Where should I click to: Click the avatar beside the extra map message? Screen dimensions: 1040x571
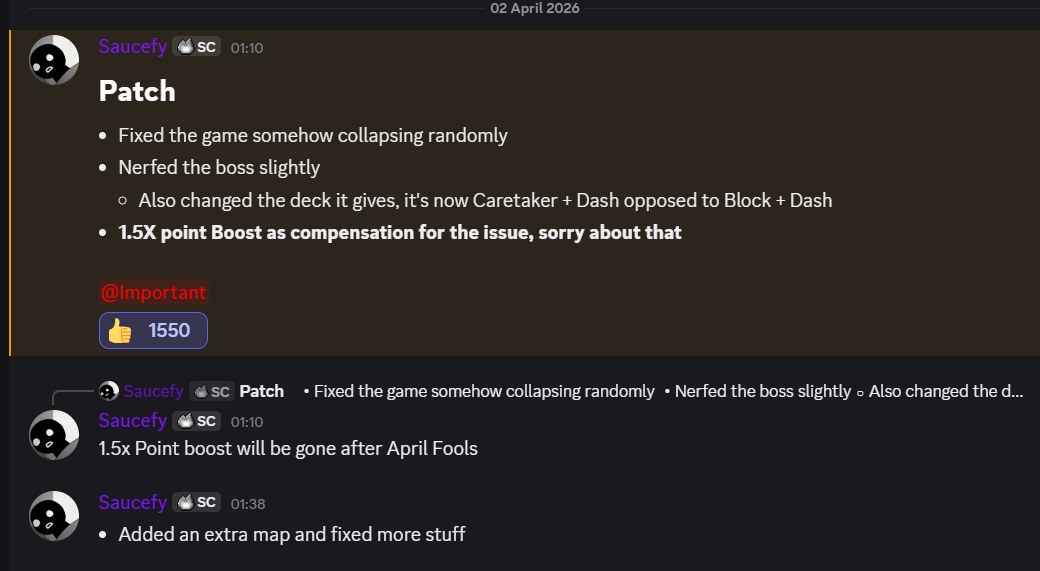tap(54, 516)
